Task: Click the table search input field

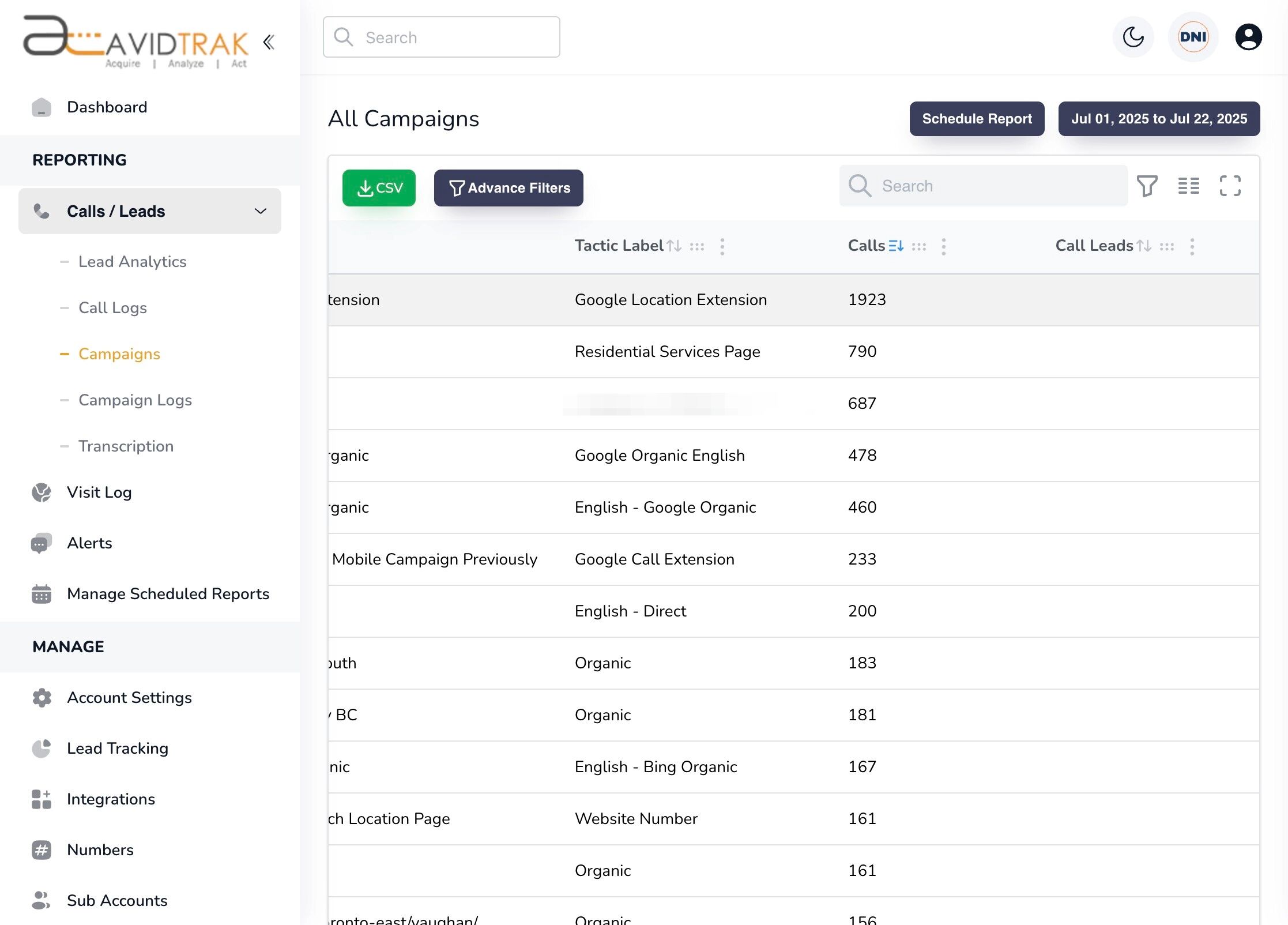Action: click(x=984, y=186)
